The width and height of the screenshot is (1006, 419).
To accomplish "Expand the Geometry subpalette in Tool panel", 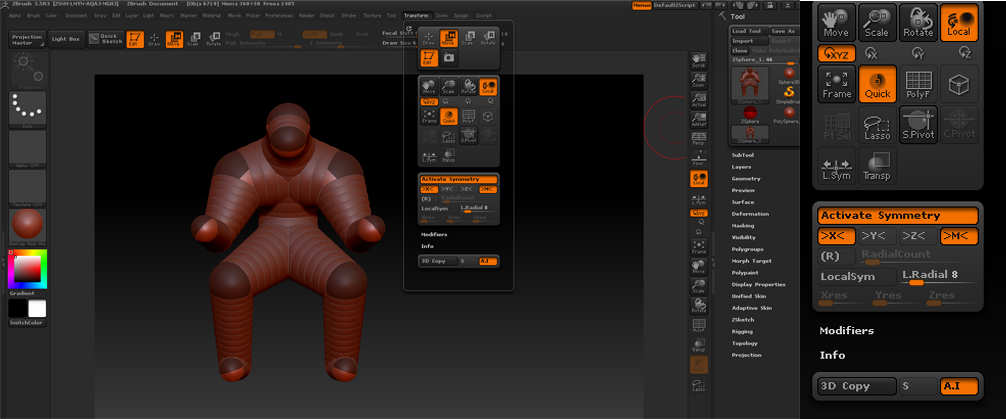I will (x=746, y=178).
